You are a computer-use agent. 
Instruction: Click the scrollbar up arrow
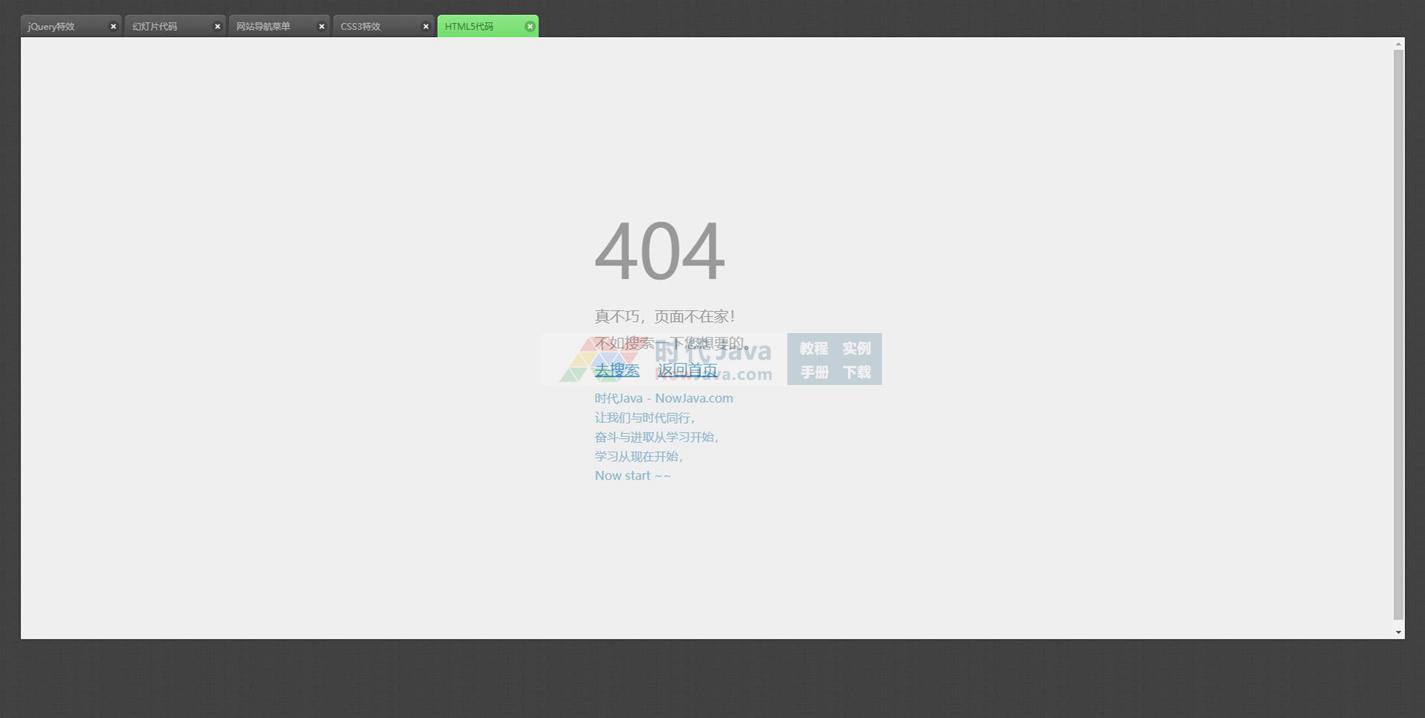point(1398,44)
